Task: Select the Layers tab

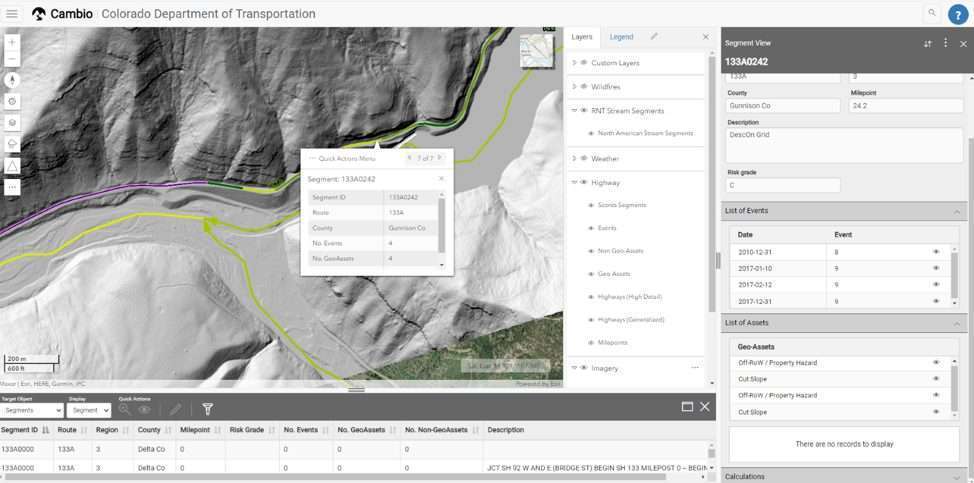Action: [582, 37]
